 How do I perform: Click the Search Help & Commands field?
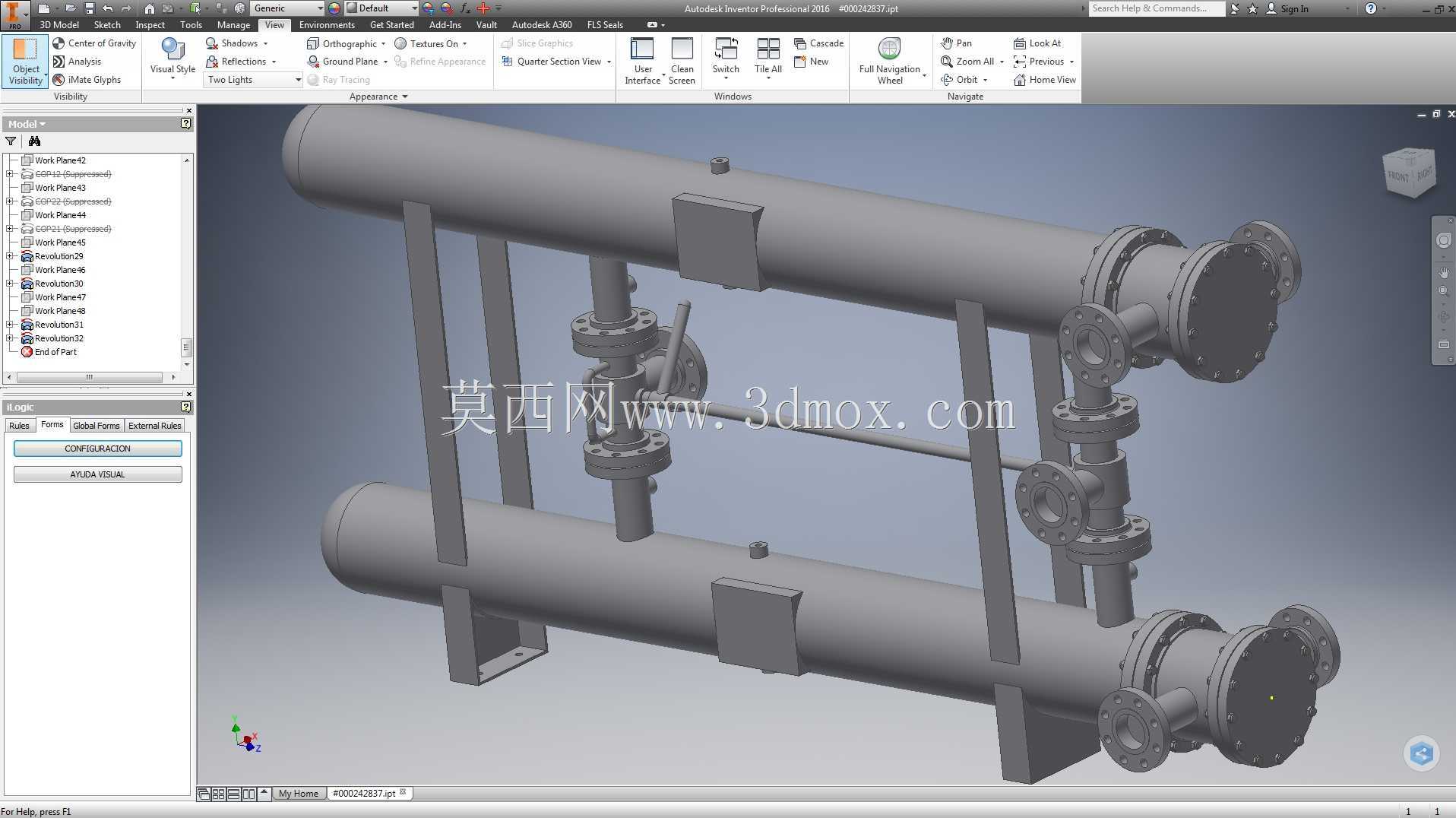click(x=1156, y=8)
